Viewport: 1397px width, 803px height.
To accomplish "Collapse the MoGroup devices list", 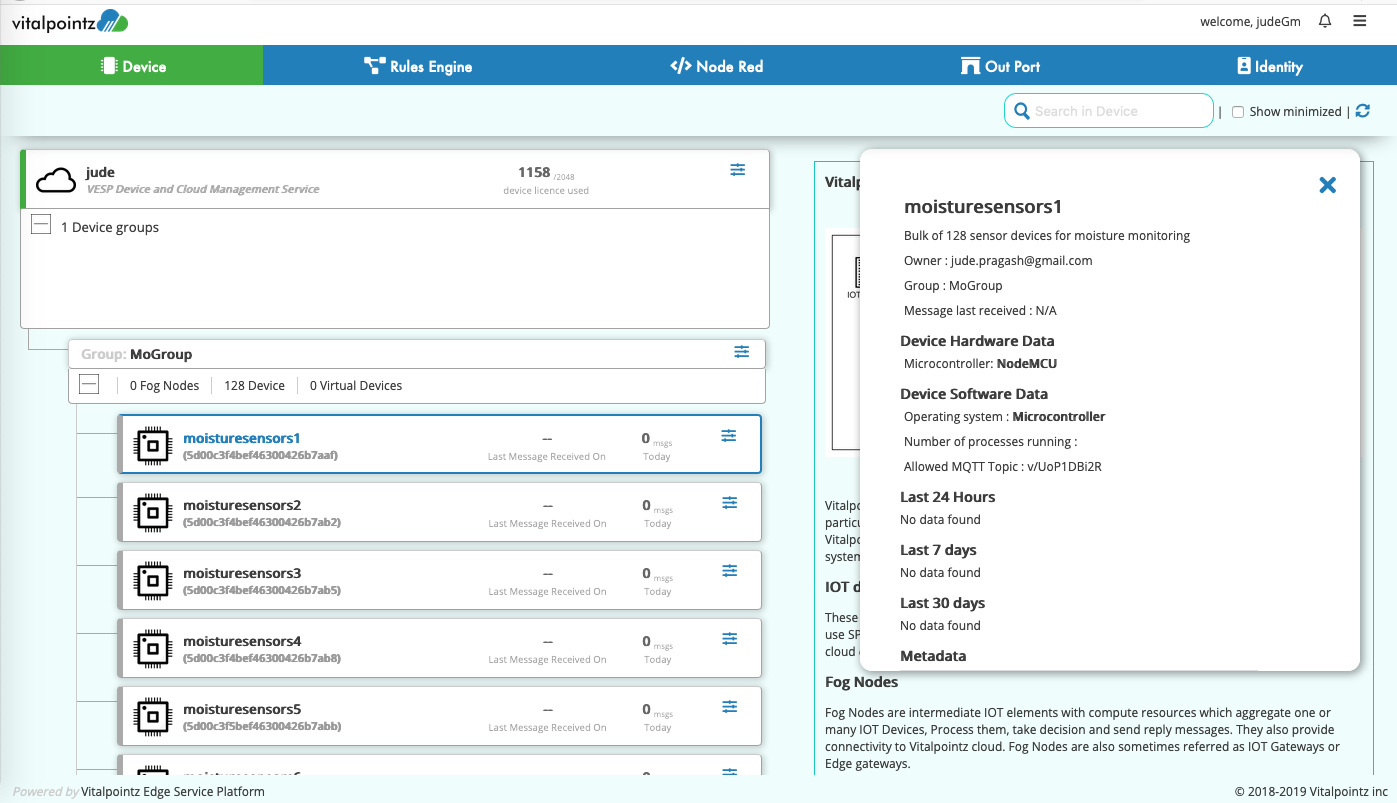I will 89,384.
